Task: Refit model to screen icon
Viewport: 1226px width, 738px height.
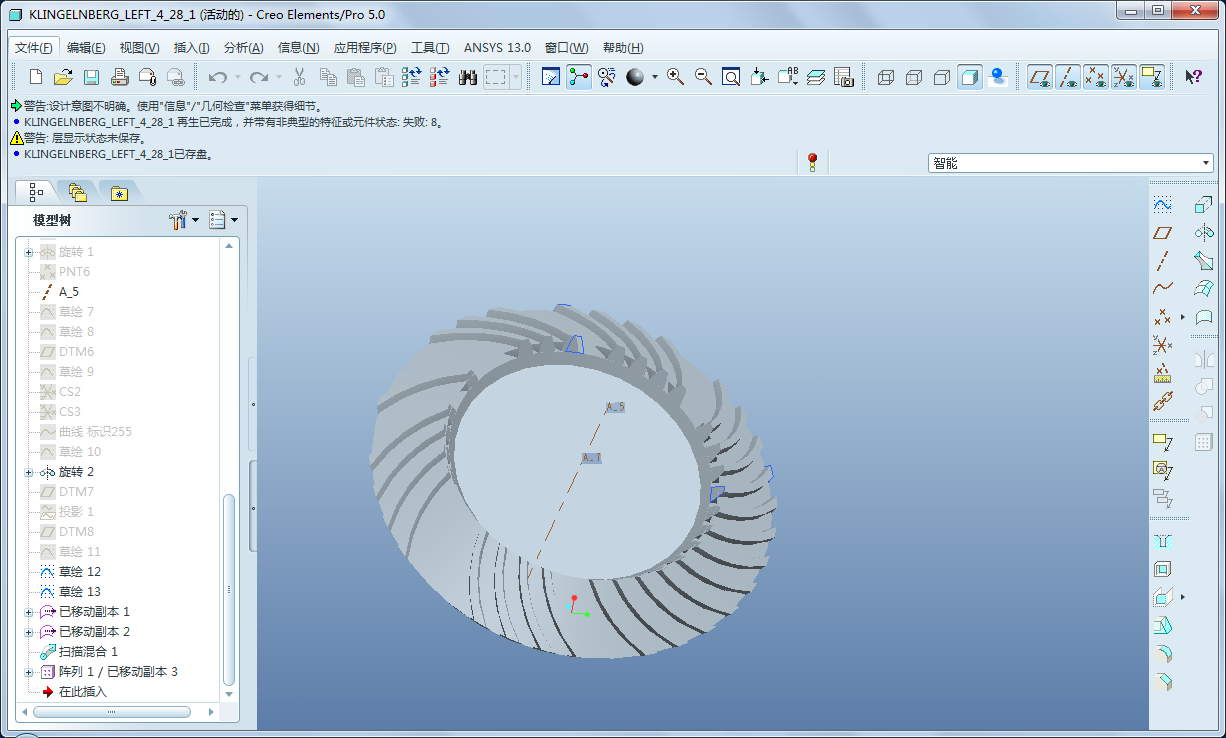Action: tap(731, 77)
